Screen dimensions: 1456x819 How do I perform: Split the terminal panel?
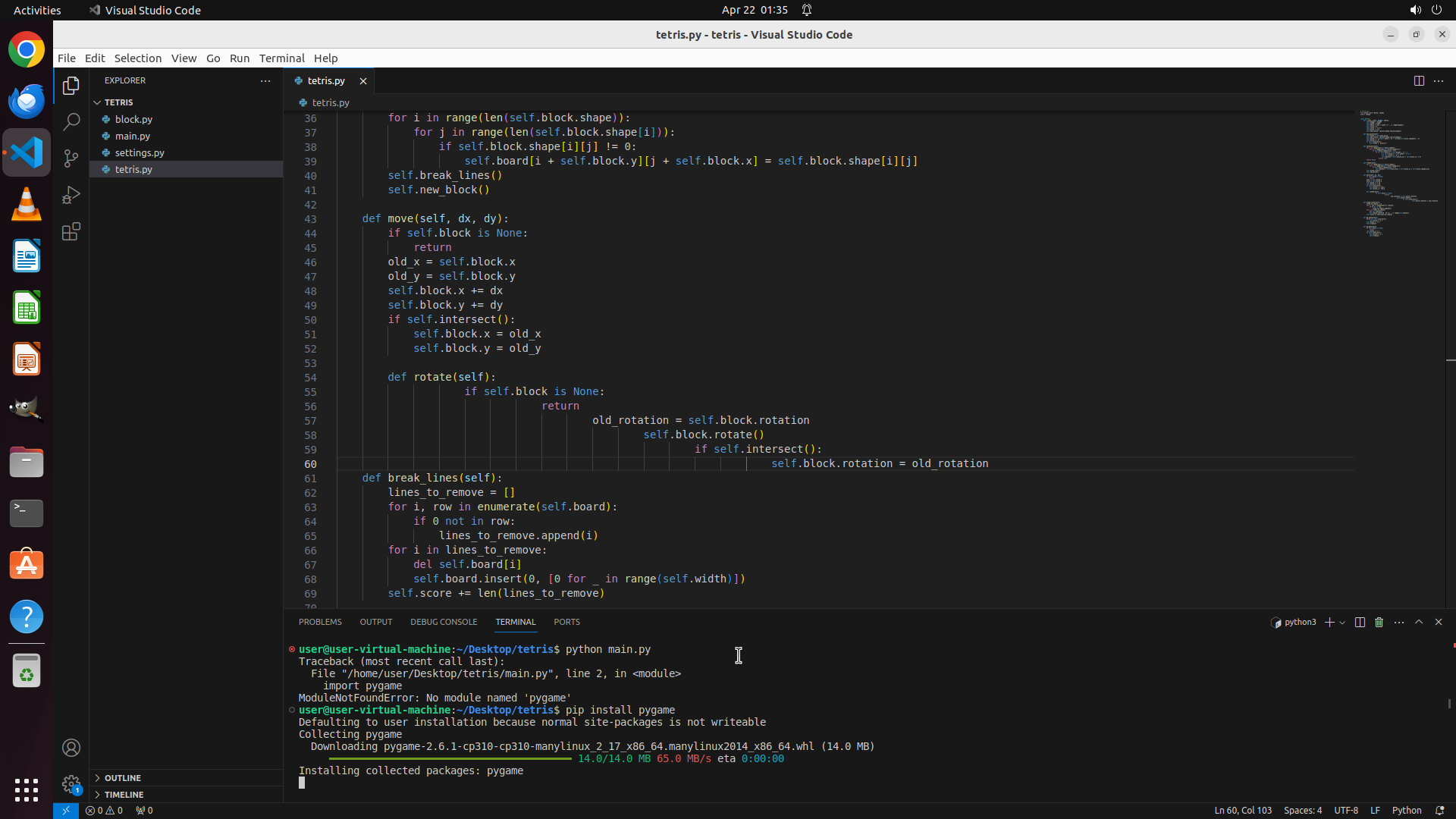[x=1360, y=622]
